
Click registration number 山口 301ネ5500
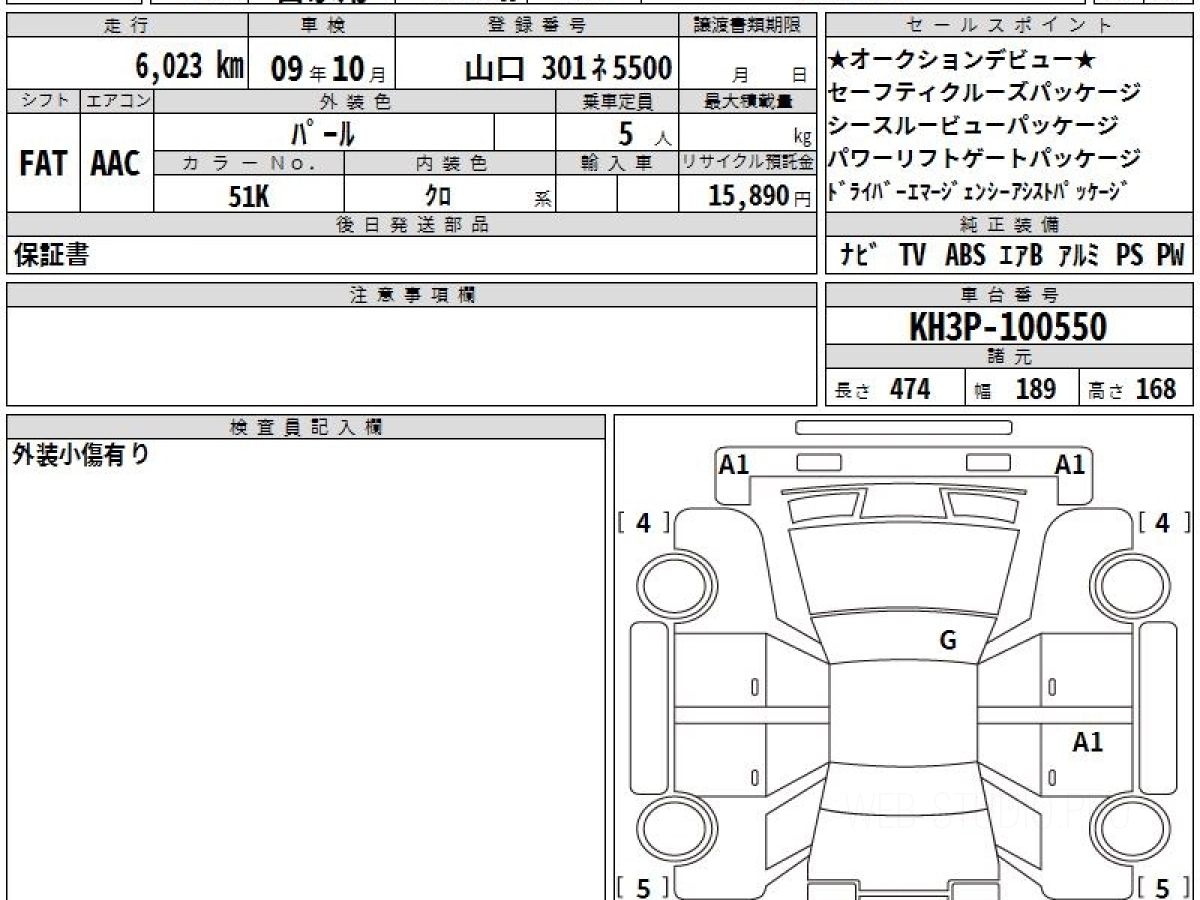(568, 68)
